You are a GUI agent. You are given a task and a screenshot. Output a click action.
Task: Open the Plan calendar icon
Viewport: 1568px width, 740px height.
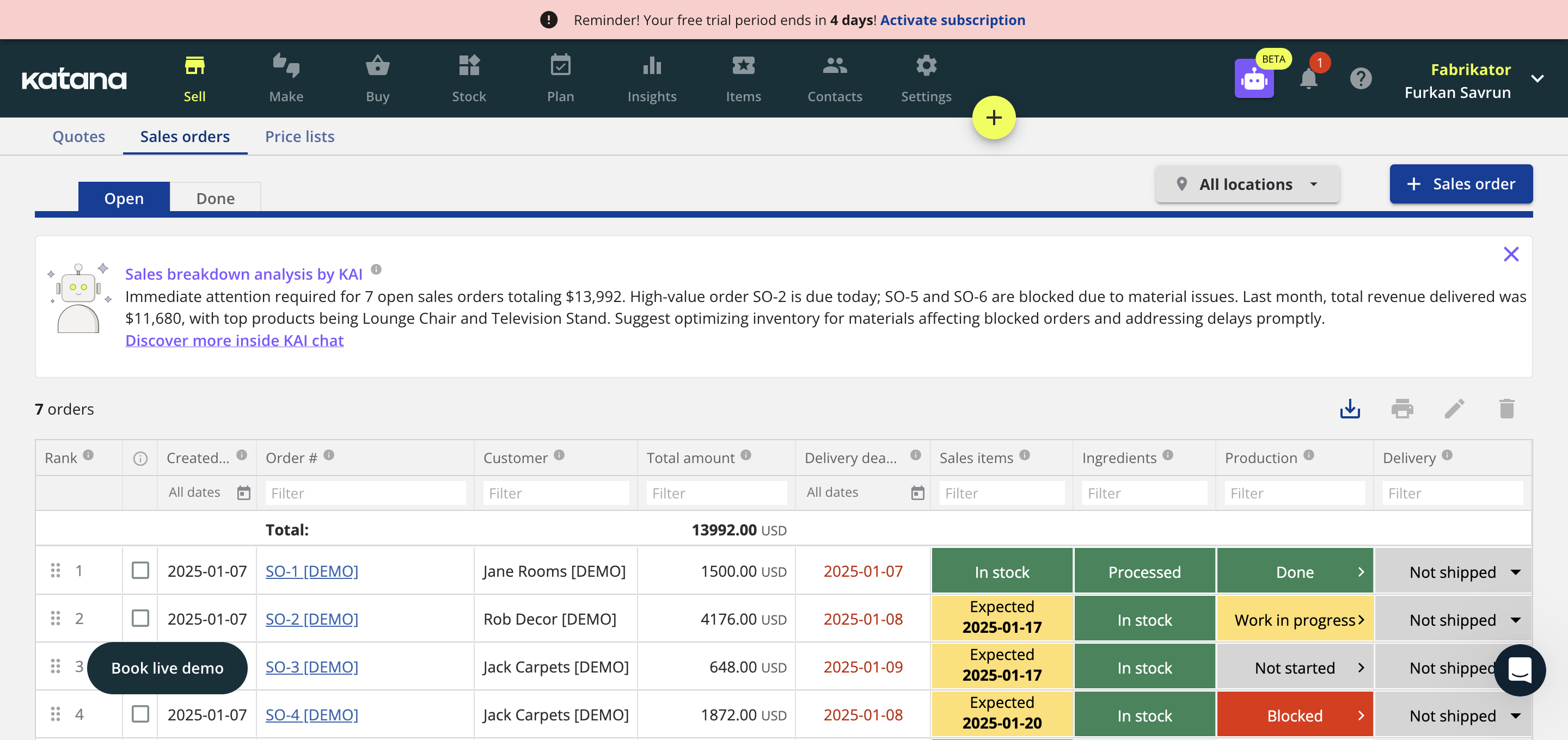pyautogui.click(x=560, y=66)
